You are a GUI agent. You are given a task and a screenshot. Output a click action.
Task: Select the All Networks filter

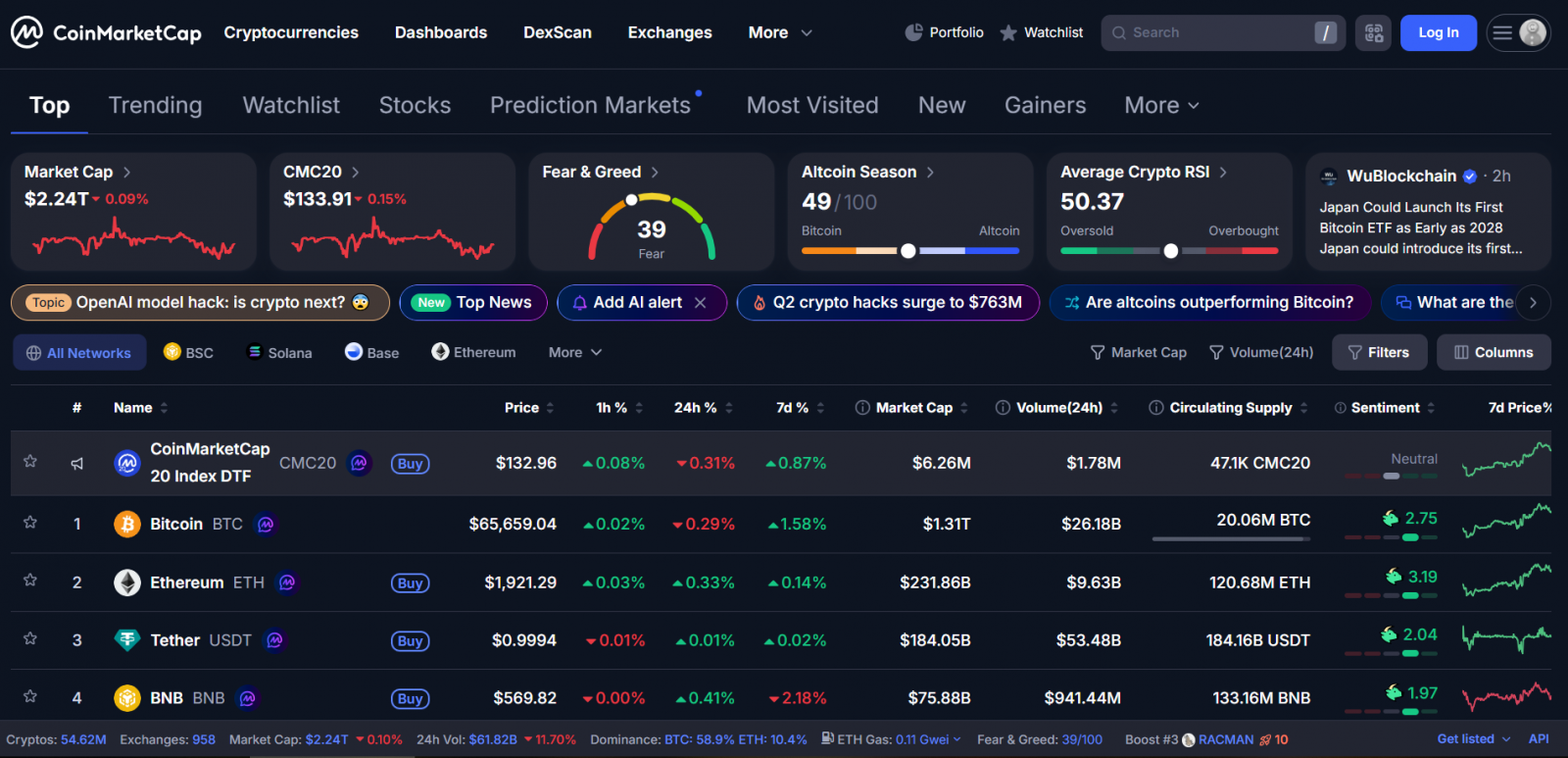(x=79, y=353)
